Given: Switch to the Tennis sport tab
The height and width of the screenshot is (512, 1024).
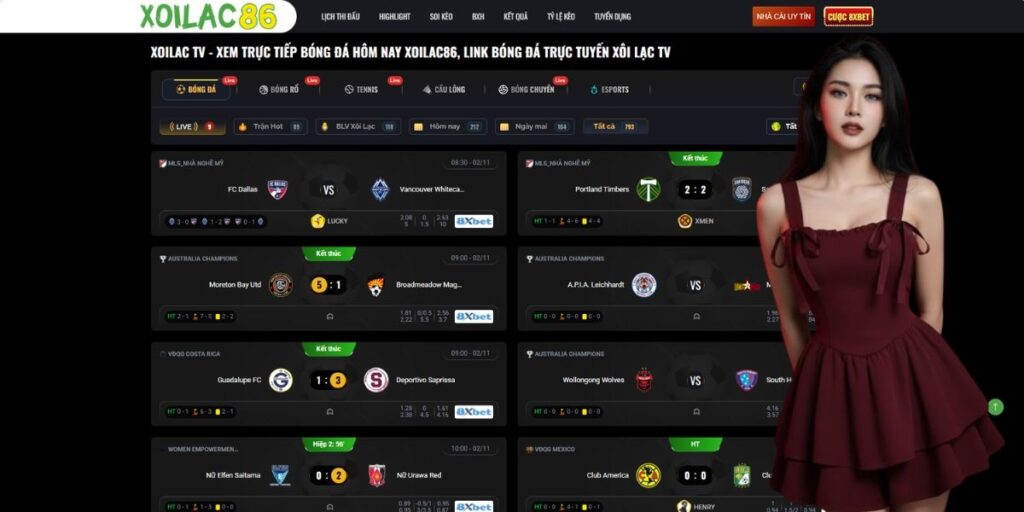Looking at the screenshot, I should 361,89.
